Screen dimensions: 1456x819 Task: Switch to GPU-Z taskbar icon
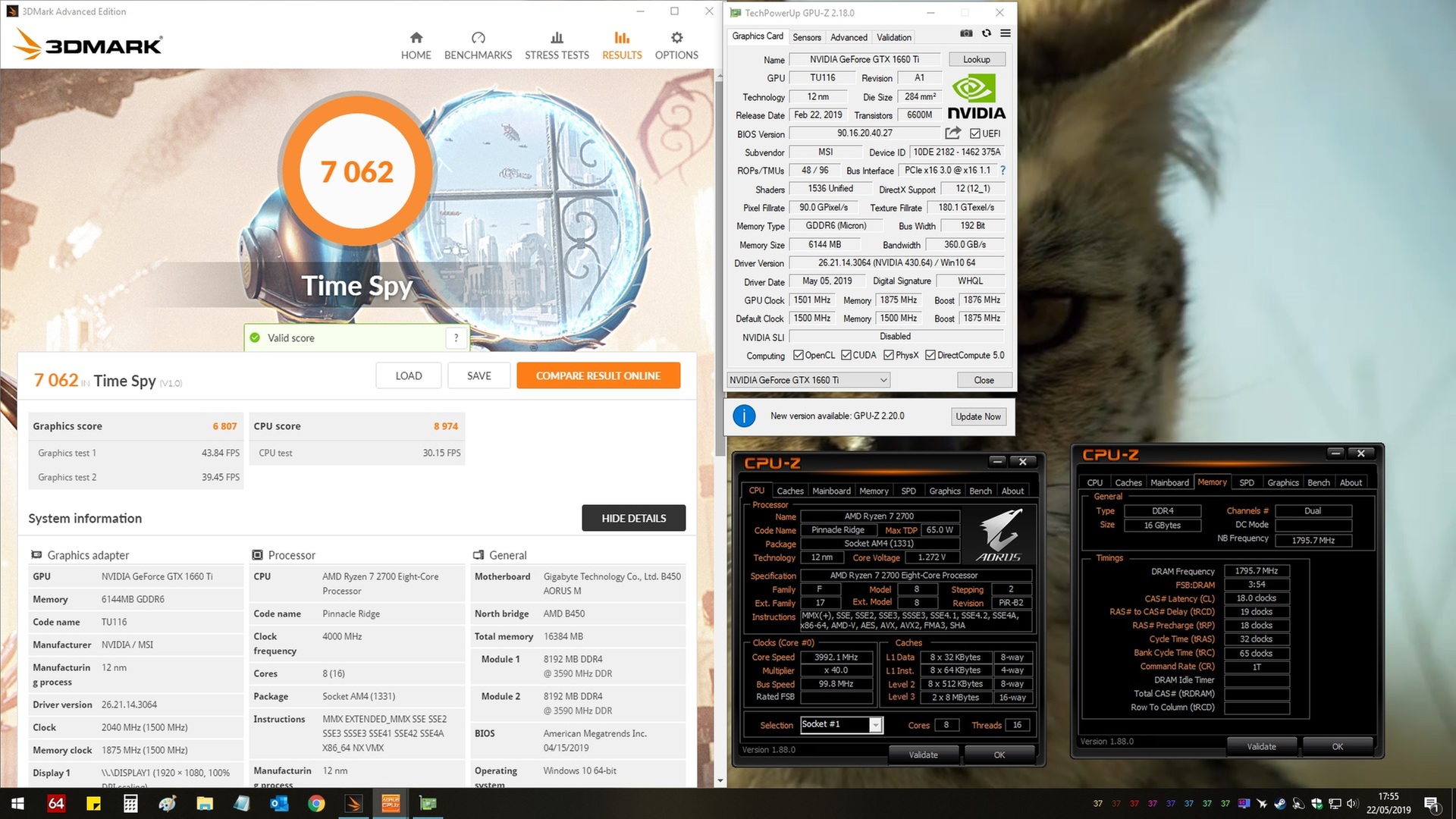click(428, 803)
